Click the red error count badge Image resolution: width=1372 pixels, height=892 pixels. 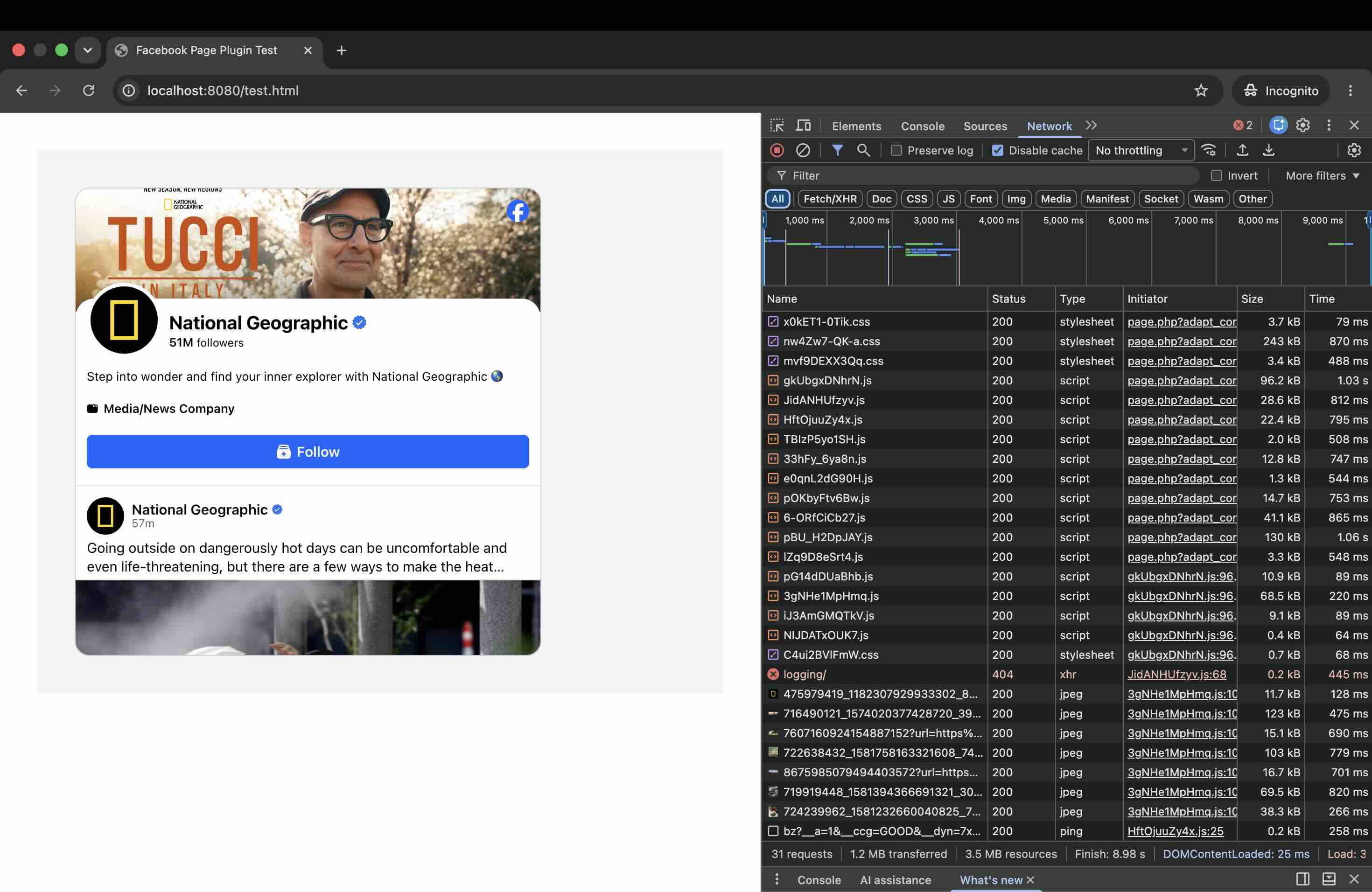1242,125
